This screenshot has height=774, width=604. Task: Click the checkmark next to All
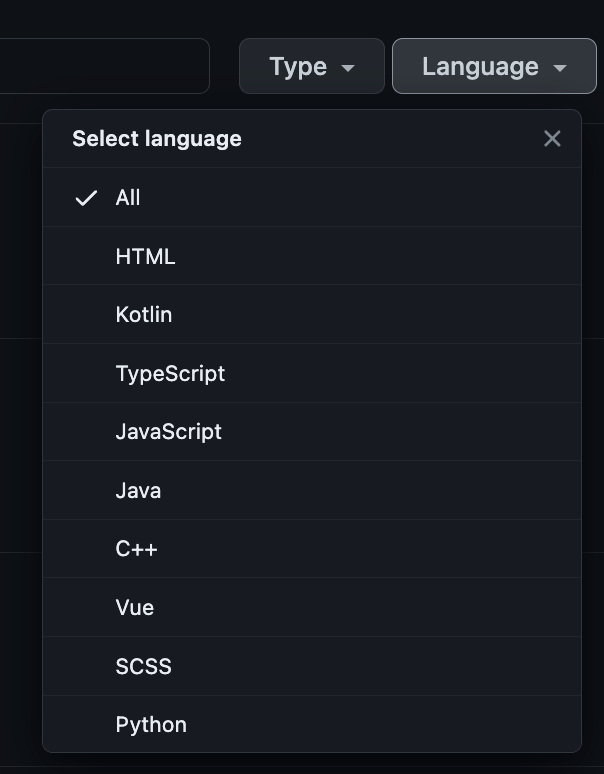click(x=87, y=198)
